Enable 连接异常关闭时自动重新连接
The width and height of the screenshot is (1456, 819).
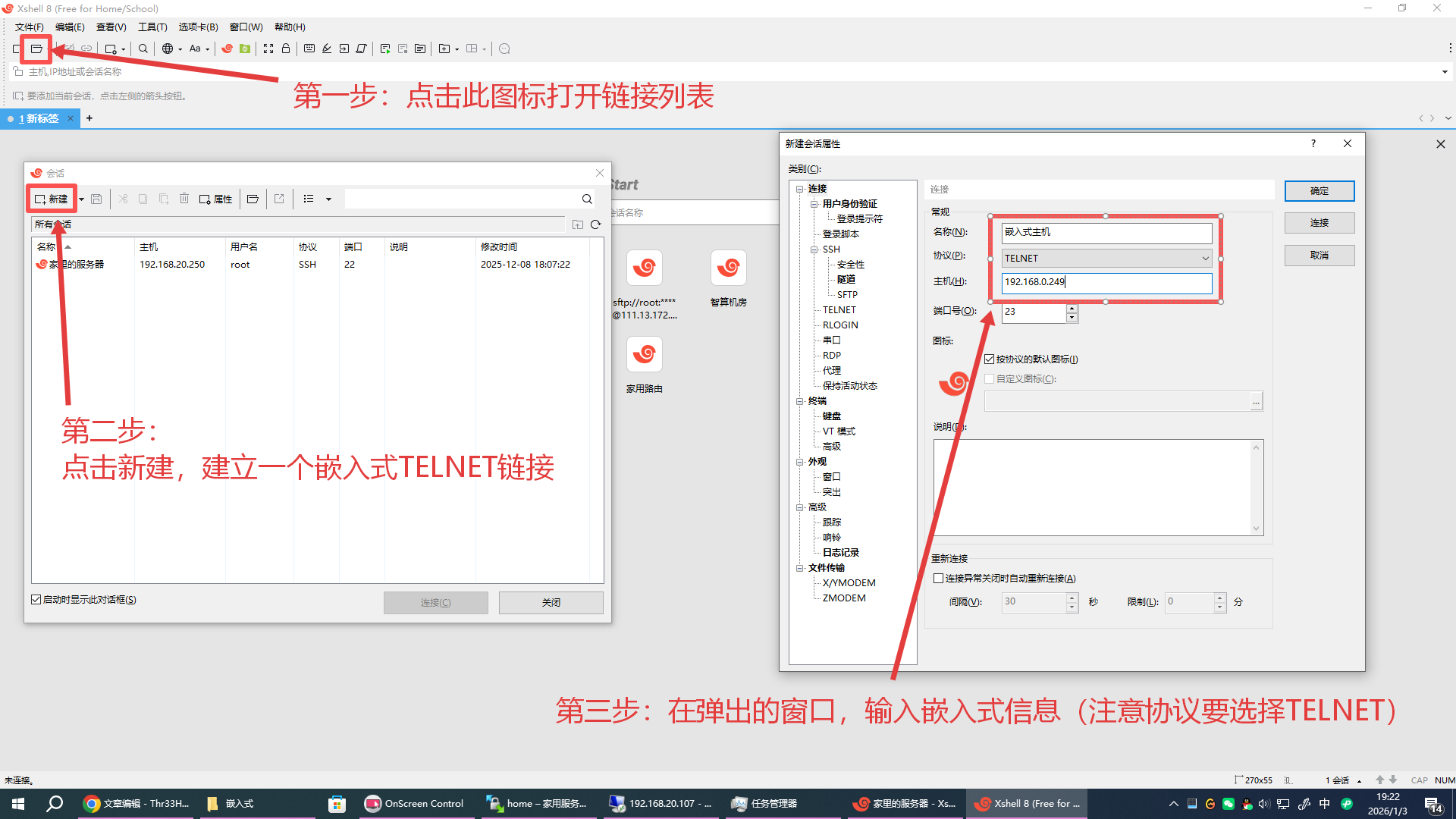939,578
